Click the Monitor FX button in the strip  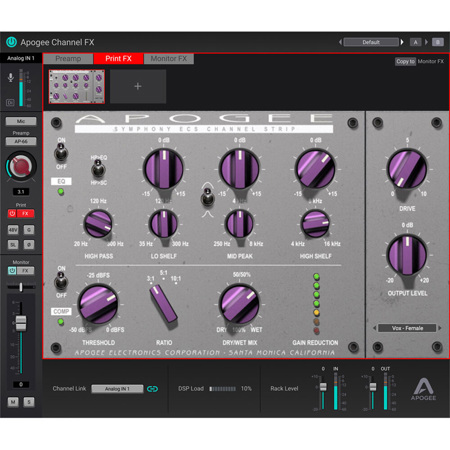[25, 271]
